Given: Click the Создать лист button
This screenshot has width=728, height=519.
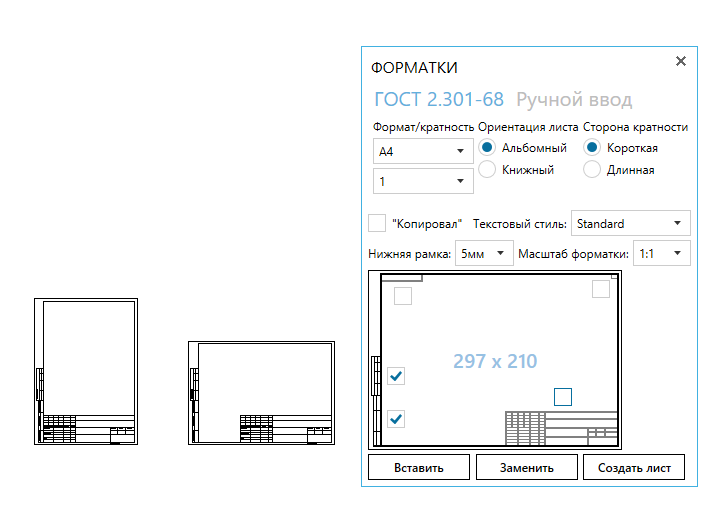Looking at the screenshot, I should click(635, 467).
